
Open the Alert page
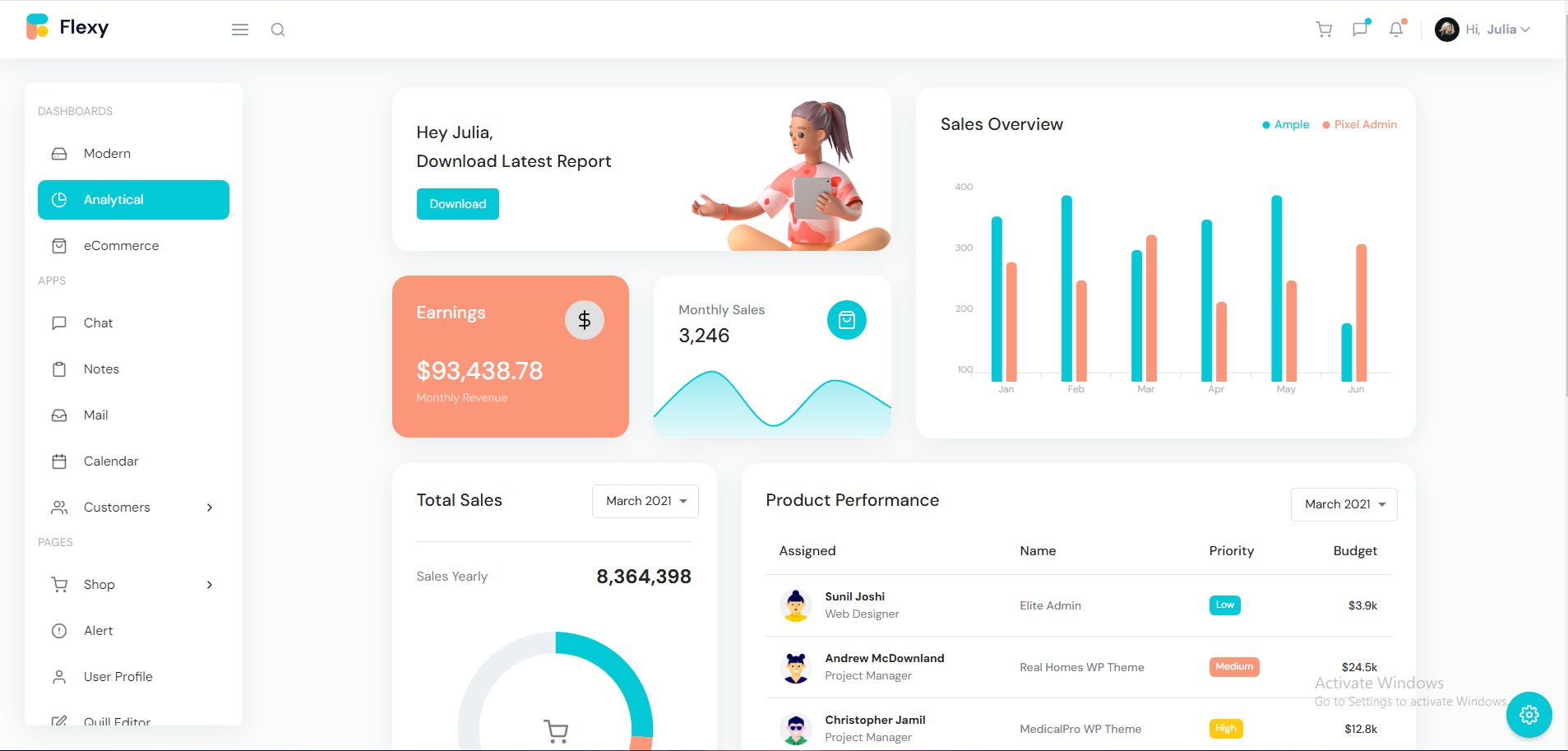pos(133,631)
